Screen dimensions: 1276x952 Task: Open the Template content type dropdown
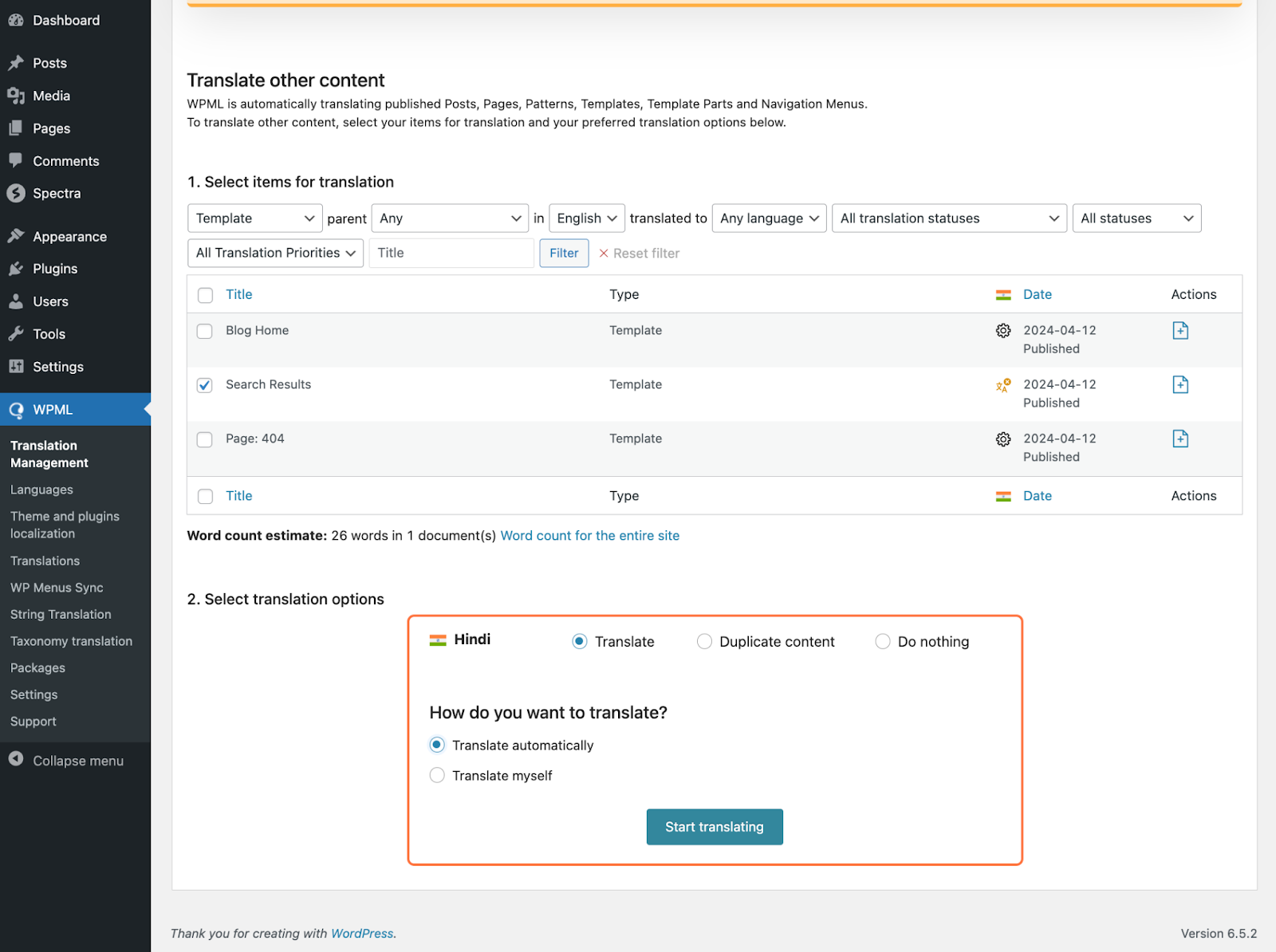tap(255, 218)
